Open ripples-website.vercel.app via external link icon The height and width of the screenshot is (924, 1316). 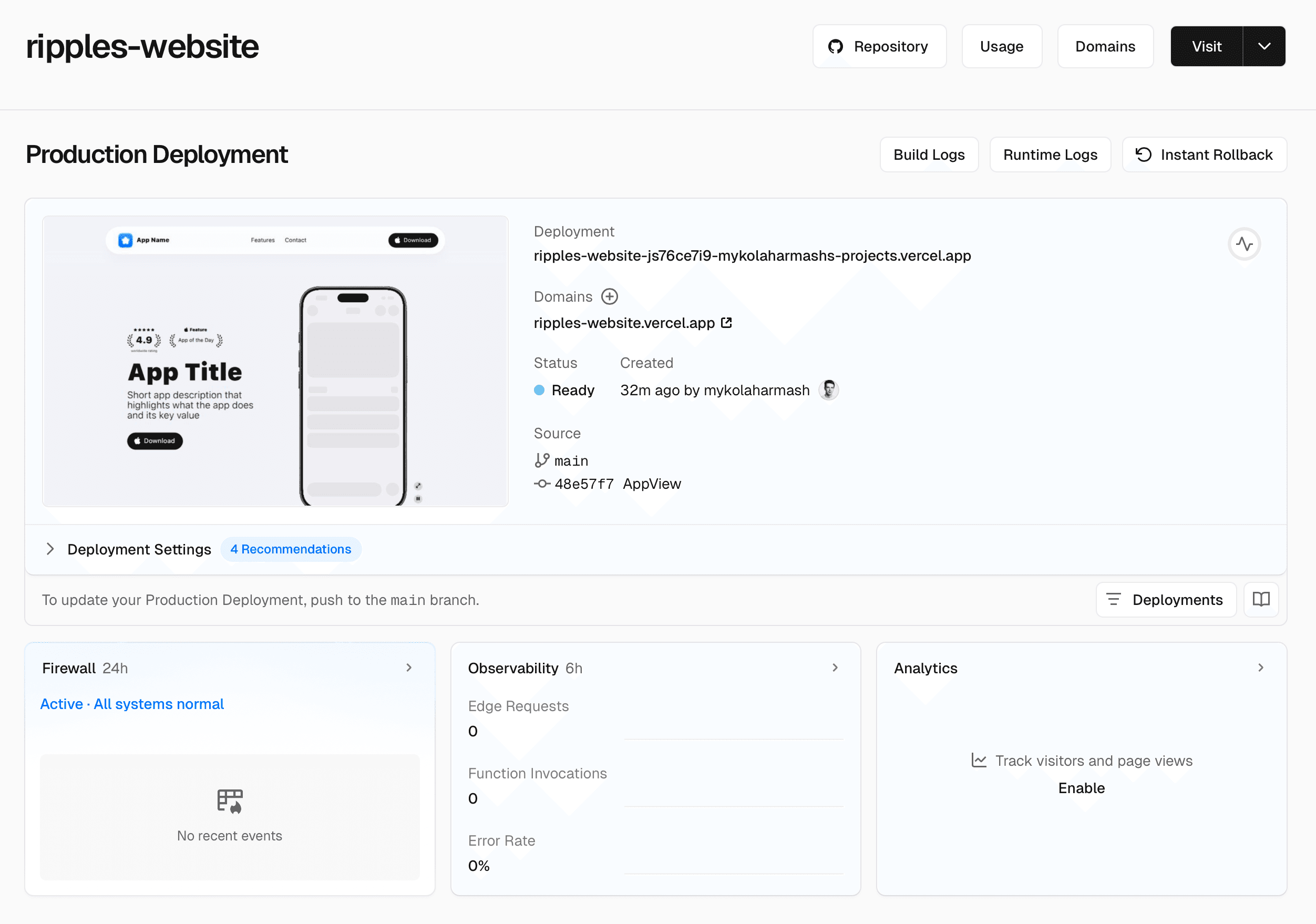726,323
